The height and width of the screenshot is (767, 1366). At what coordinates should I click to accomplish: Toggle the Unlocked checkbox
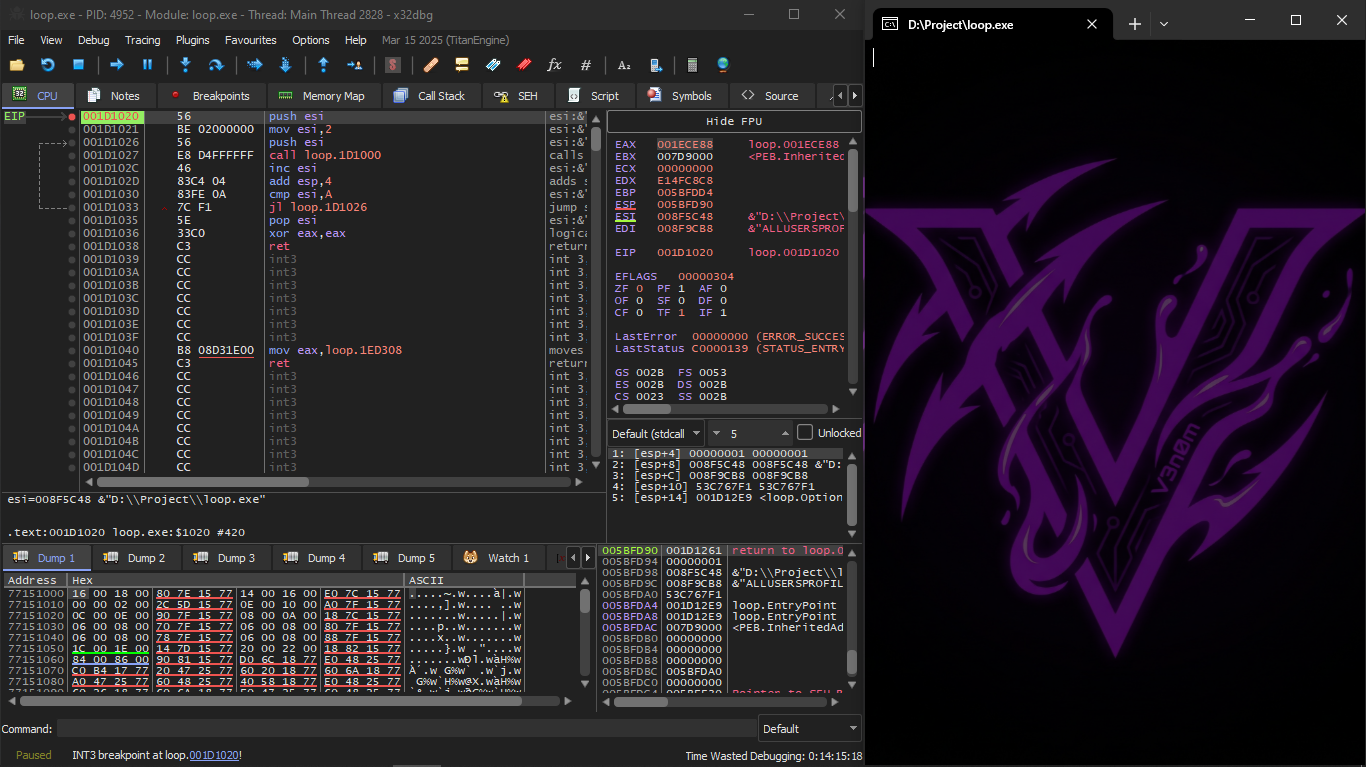tap(805, 433)
